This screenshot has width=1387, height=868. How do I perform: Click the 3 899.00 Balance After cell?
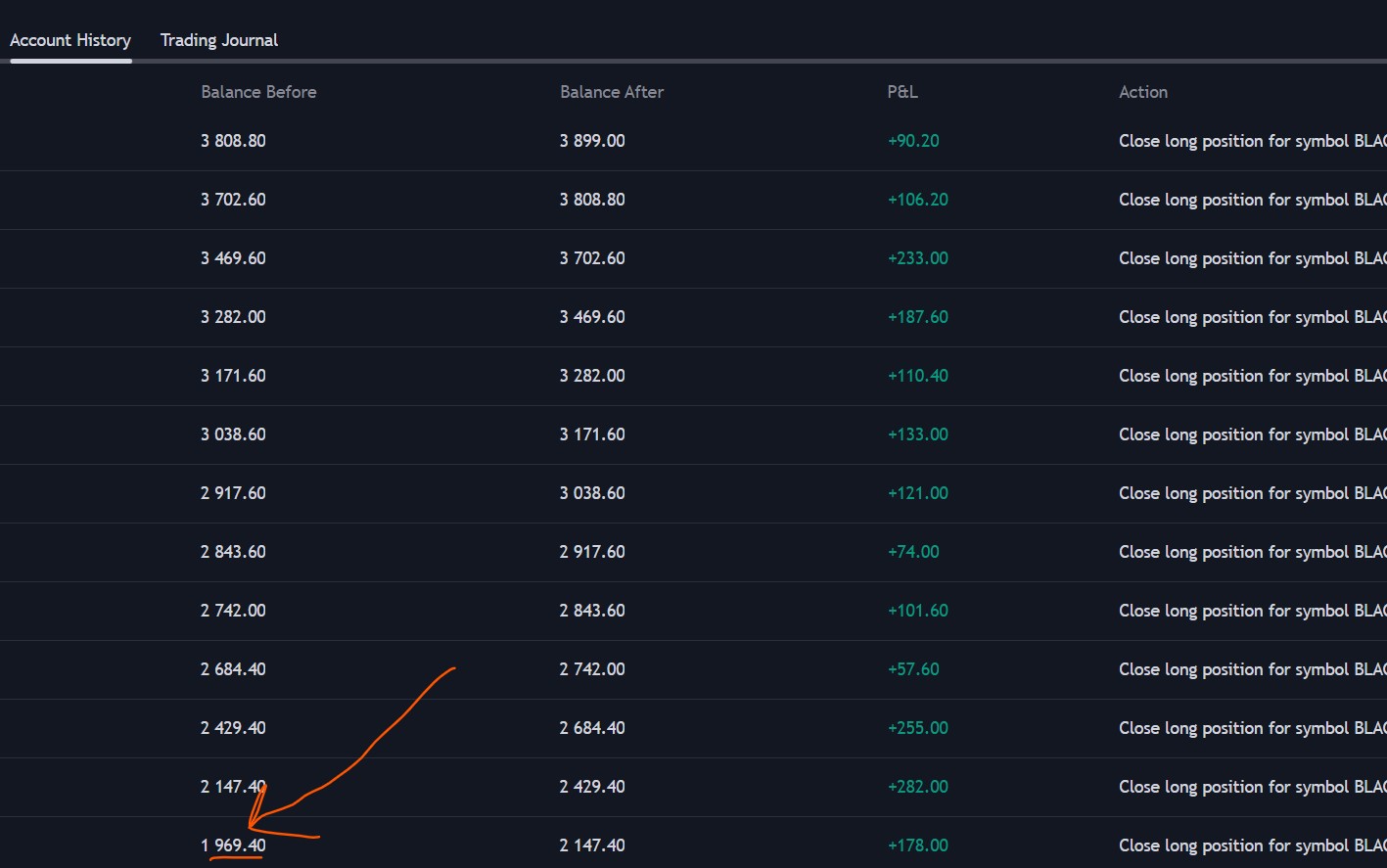[x=592, y=141]
